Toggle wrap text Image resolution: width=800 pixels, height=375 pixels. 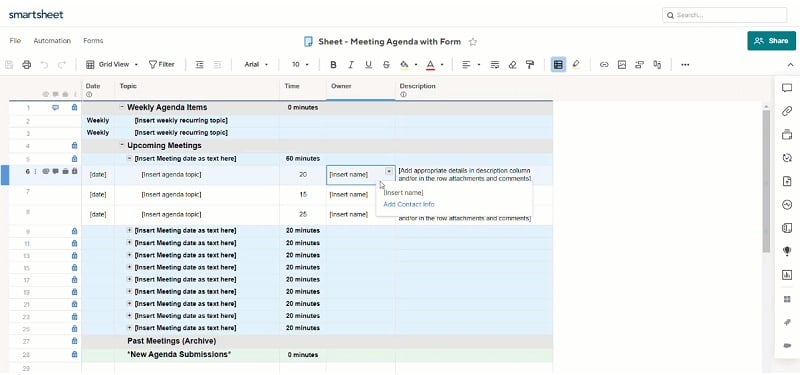[494, 65]
